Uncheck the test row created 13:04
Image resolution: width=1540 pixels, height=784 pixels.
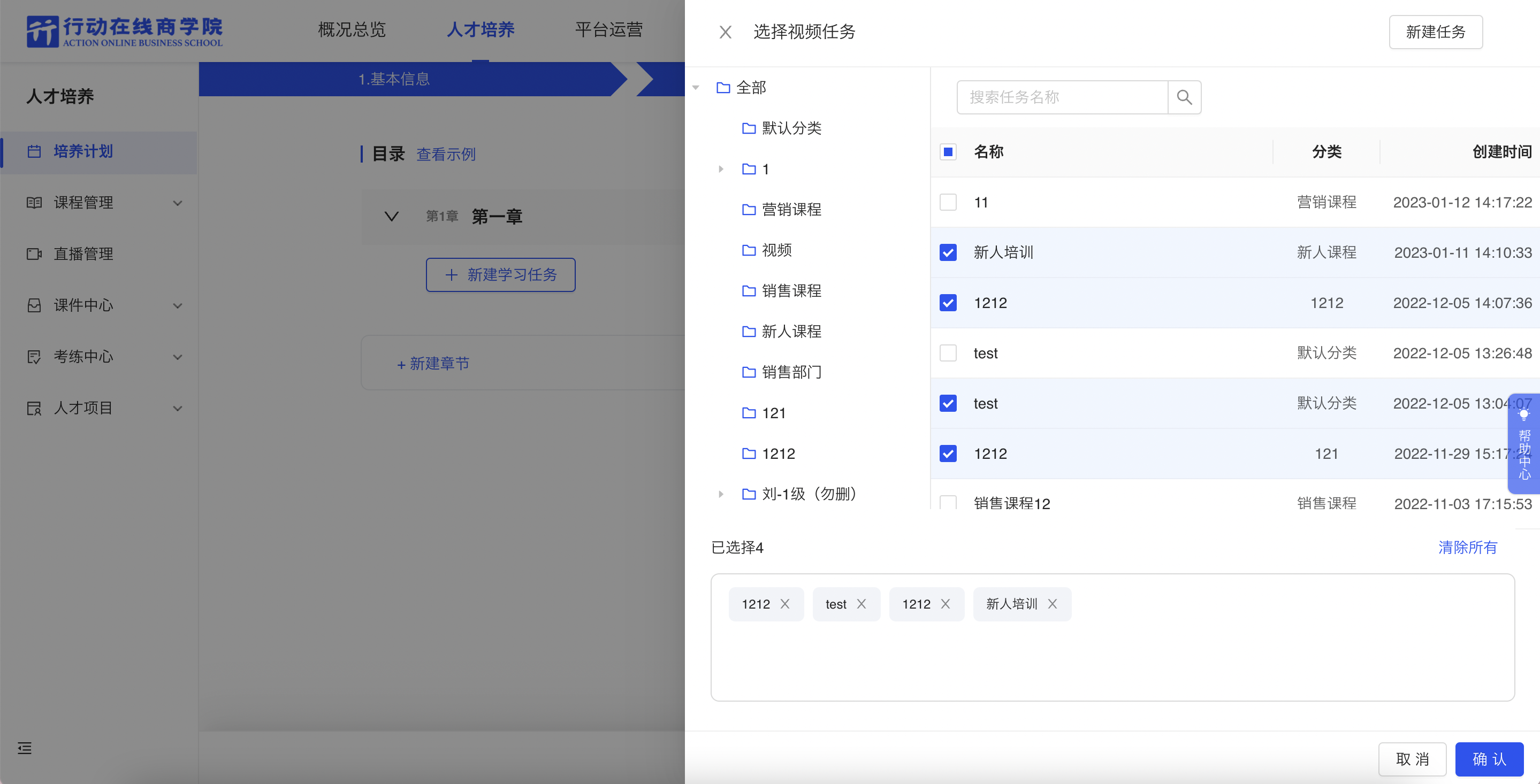948,403
